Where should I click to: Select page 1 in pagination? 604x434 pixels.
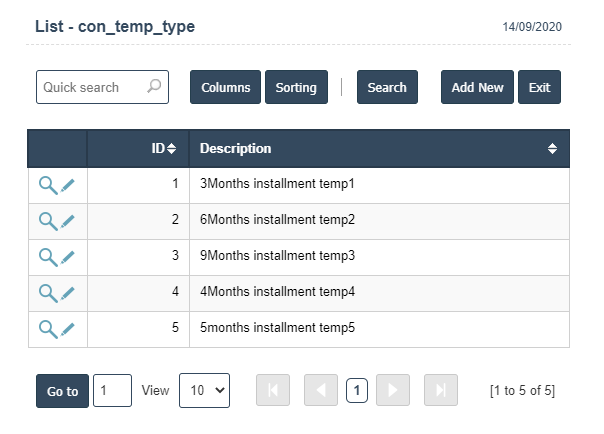click(x=357, y=391)
